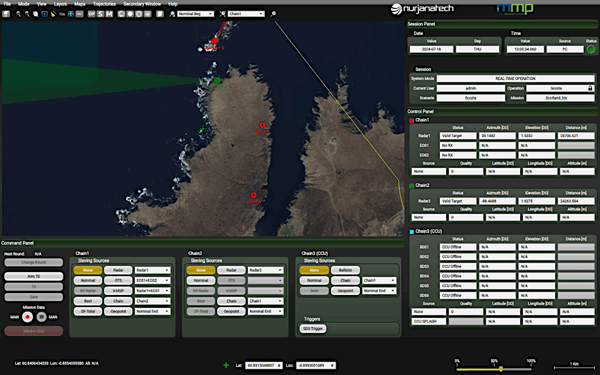Click the overlapping-squares zoom window icon
Viewport: 600px width, 375px height.
[x=36, y=14]
